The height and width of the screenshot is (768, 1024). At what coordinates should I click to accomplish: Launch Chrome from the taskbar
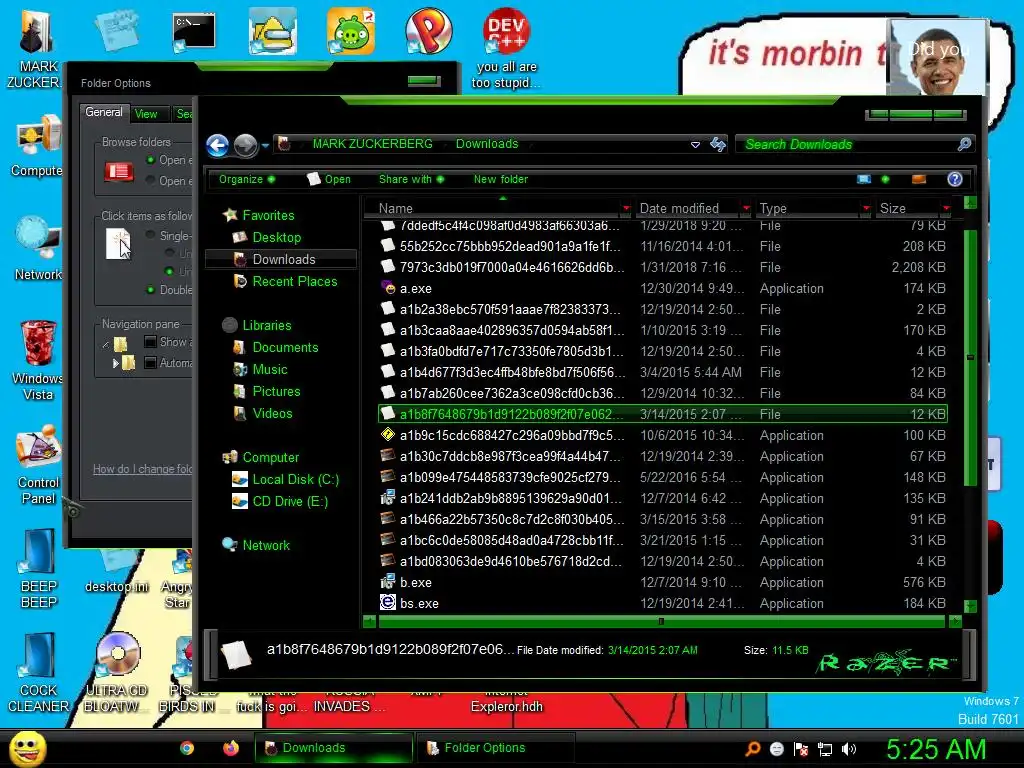pos(187,748)
